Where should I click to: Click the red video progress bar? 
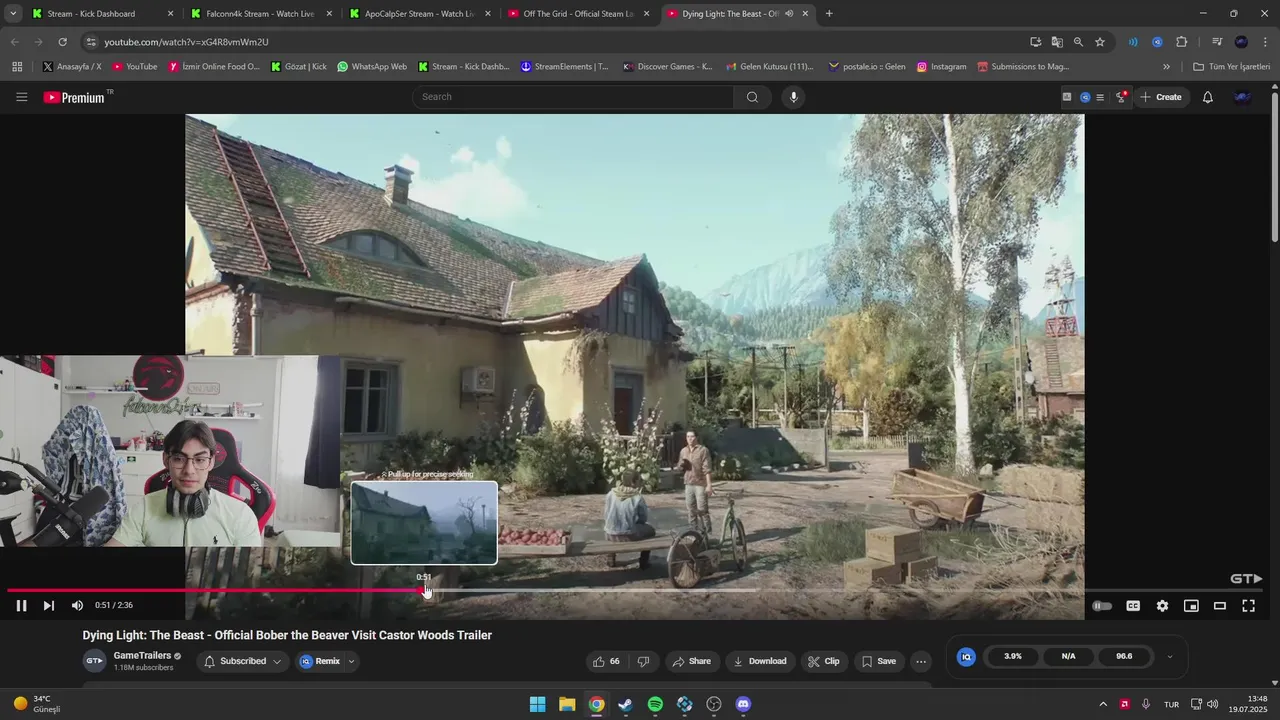tap(217, 590)
